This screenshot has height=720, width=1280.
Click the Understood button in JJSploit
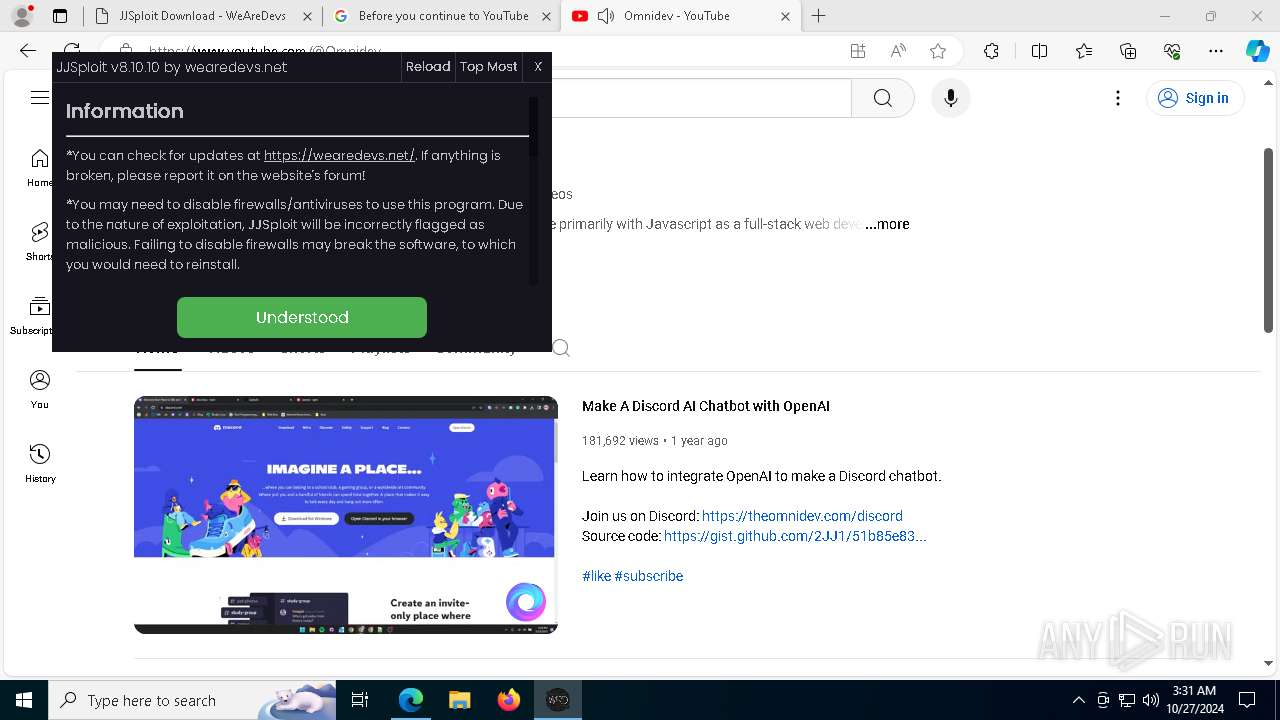tap(302, 317)
